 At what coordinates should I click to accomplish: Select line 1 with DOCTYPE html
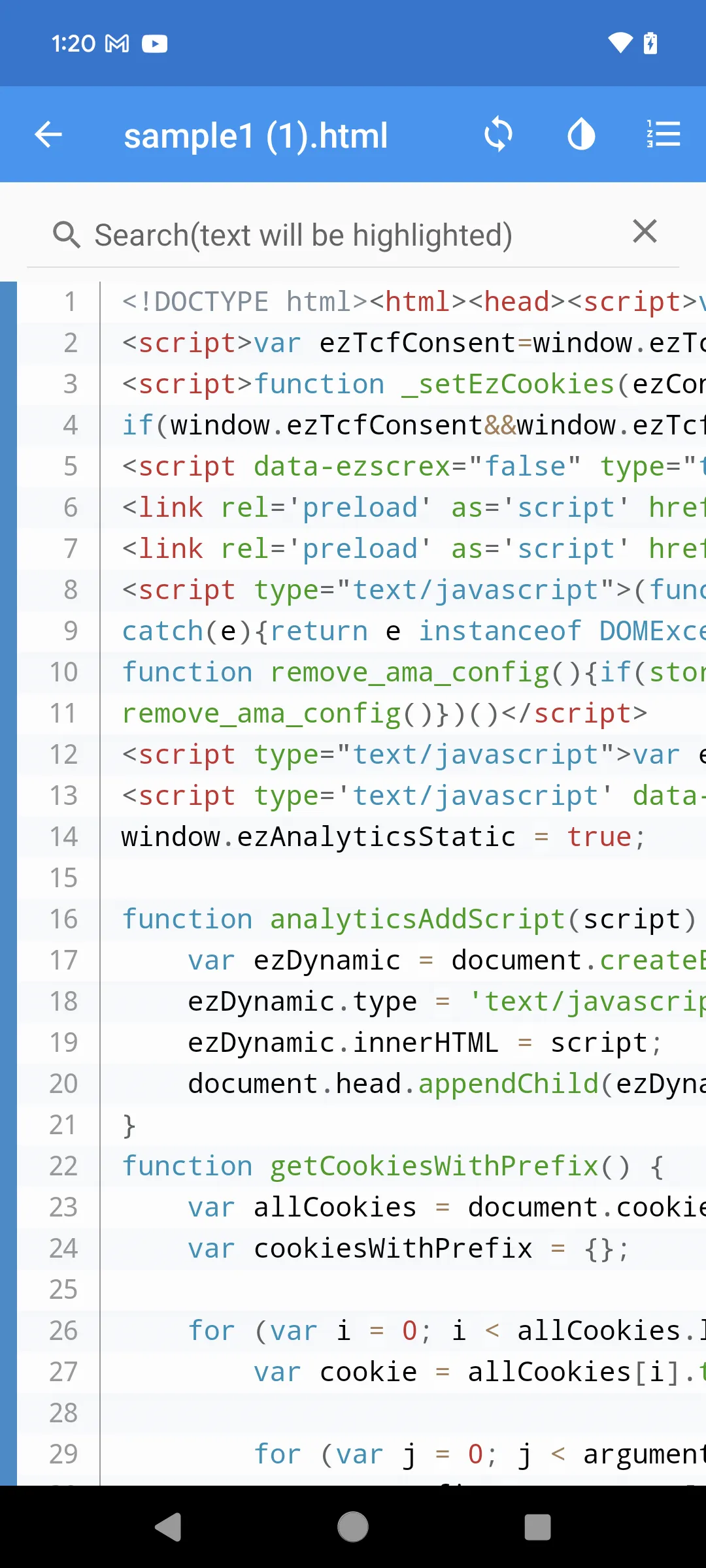[x=413, y=302]
